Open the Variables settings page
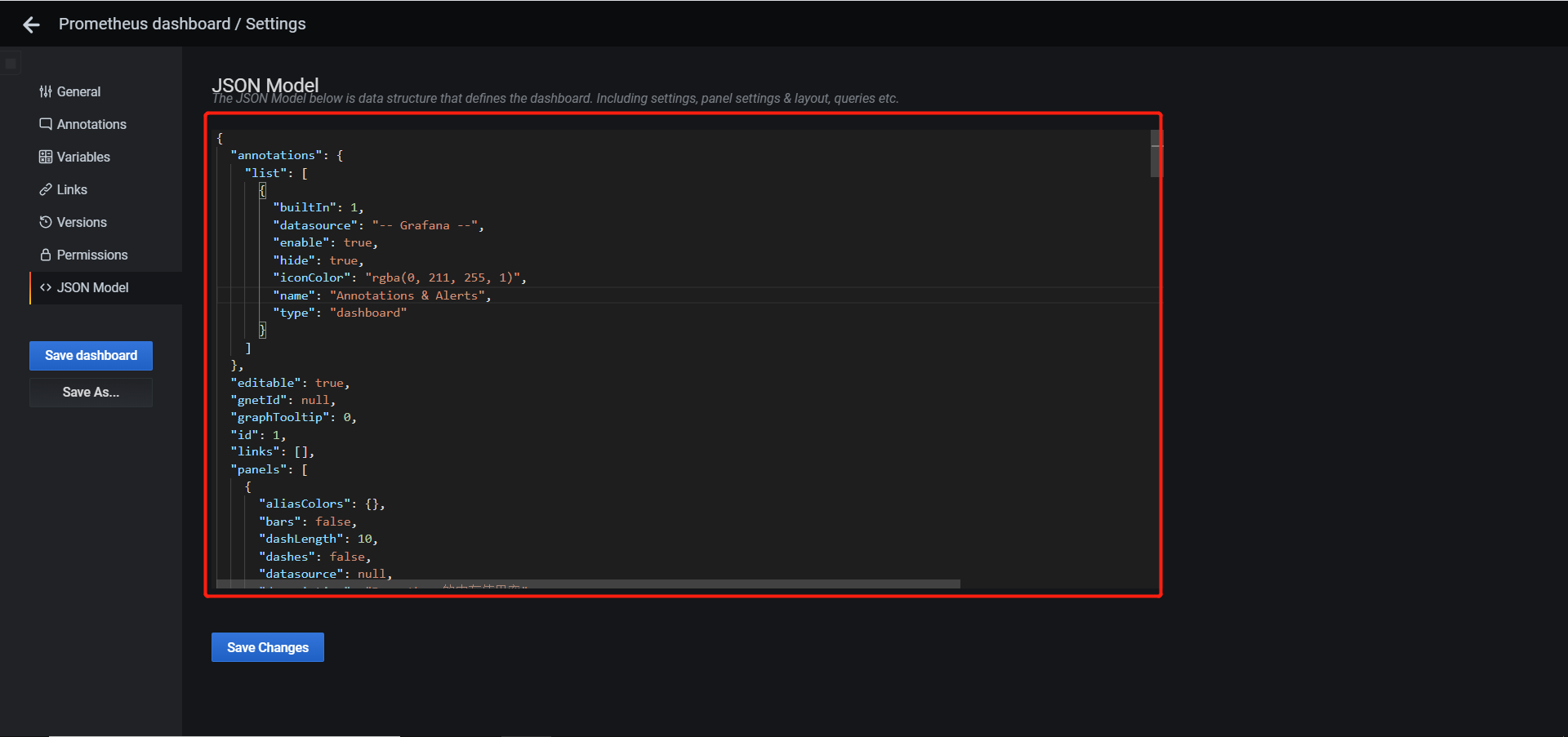Screen dimensions: 1568x737 point(83,157)
